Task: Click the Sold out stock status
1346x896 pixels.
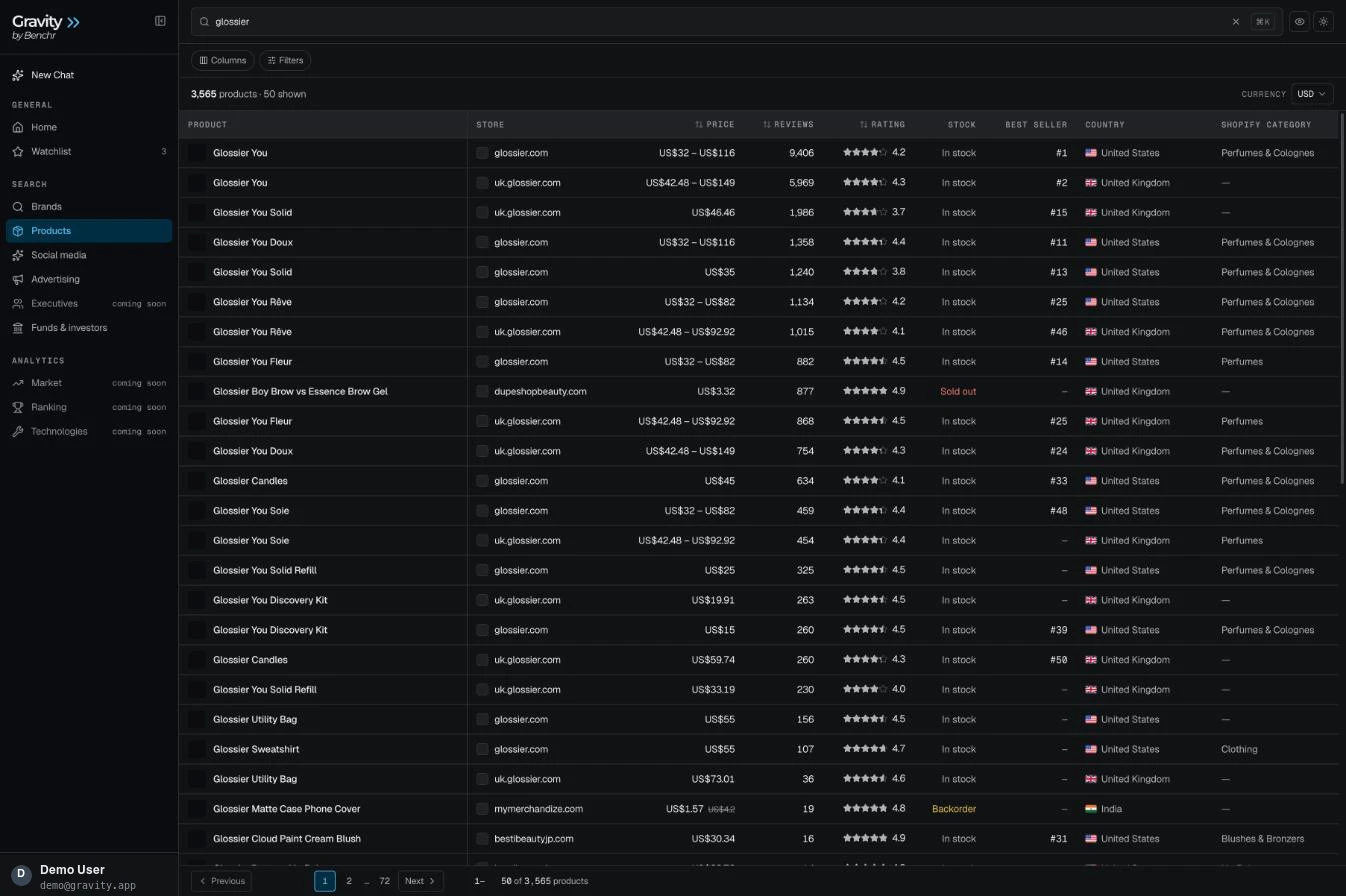Action: tap(958, 392)
